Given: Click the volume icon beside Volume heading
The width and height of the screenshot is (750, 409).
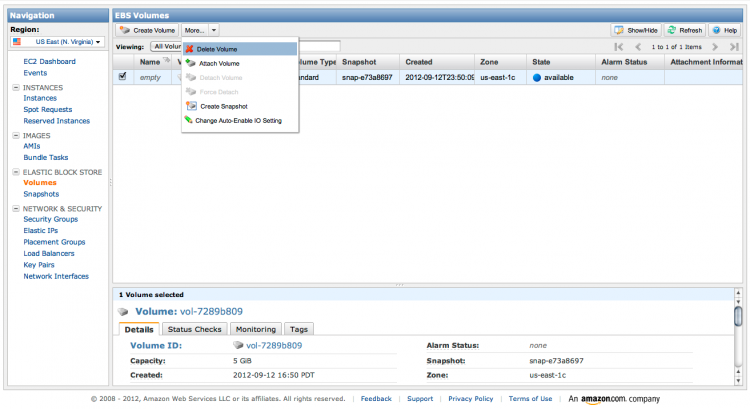Looking at the screenshot, I should click(x=123, y=312).
